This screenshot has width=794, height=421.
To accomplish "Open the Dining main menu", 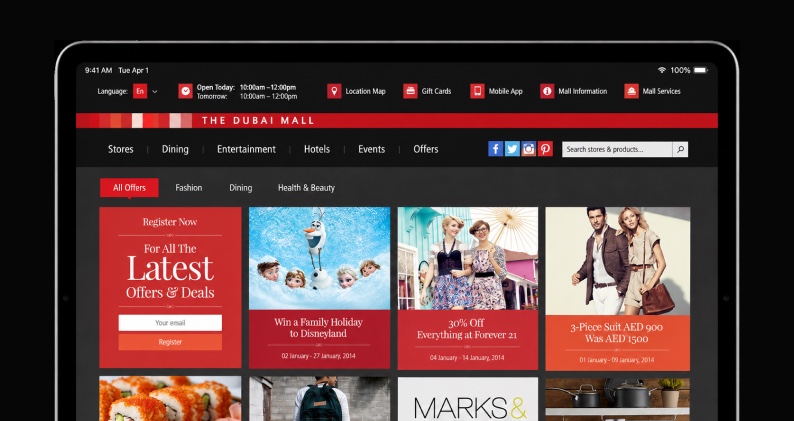I will coord(175,149).
